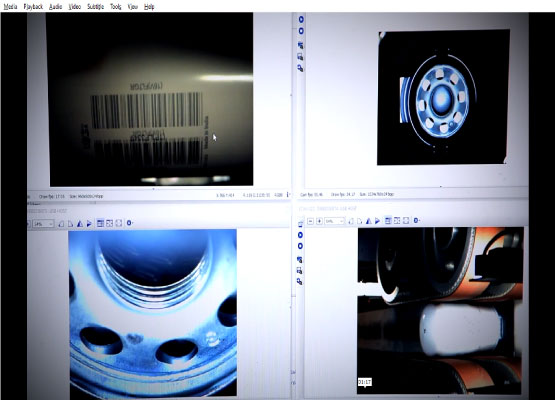Click the blue wheel camera image

click(443, 97)
